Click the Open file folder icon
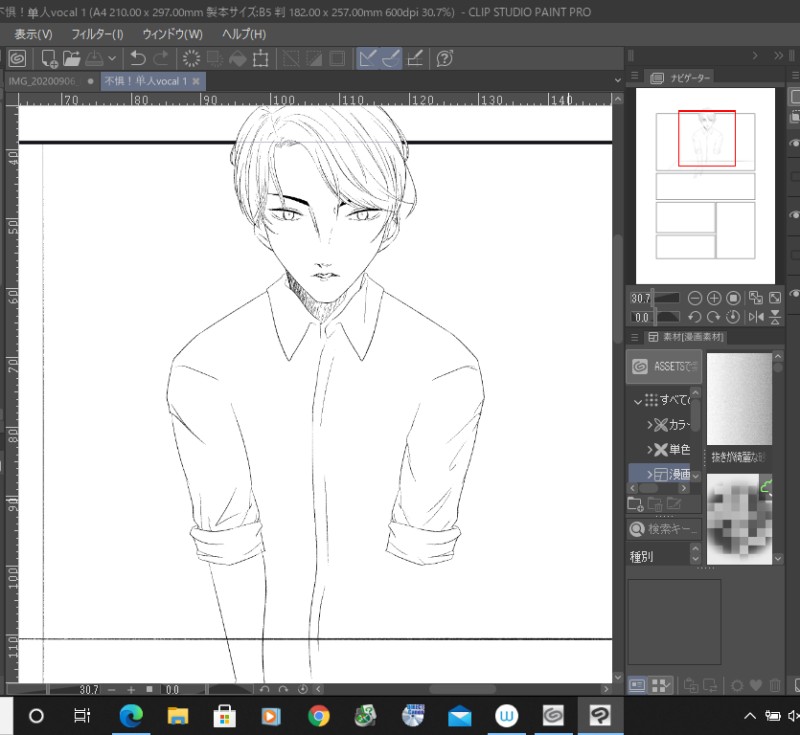 pos(72,59)
